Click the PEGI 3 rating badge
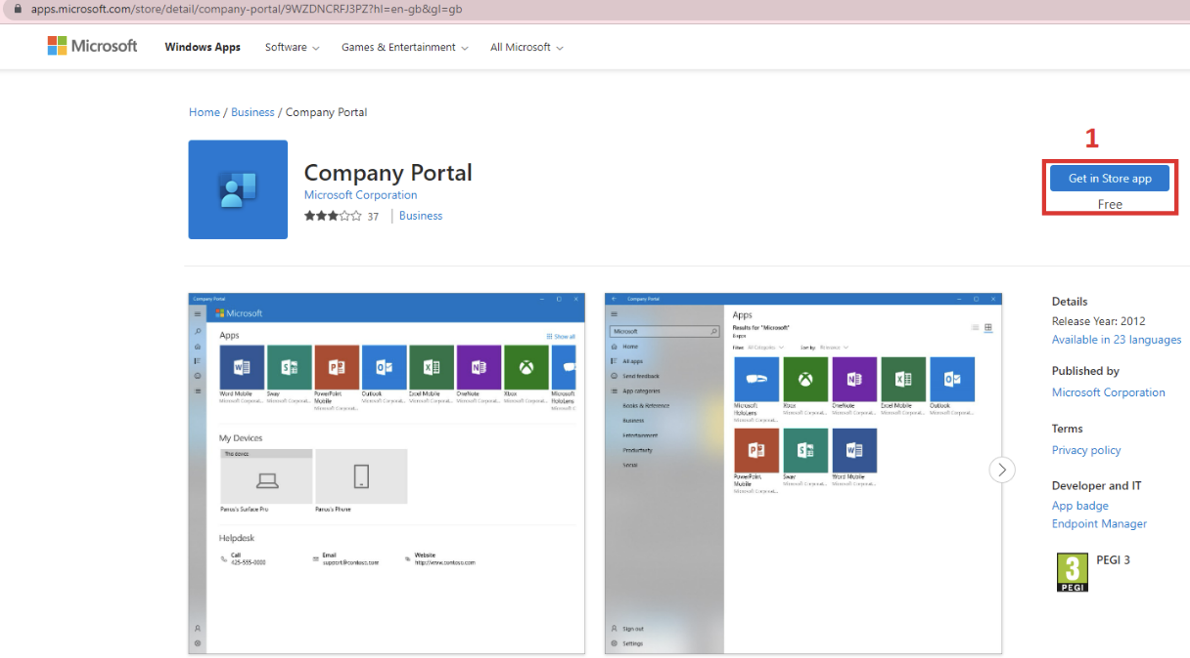Image resolution: width=1190 pixels, height=658 pixels. 1072,572
